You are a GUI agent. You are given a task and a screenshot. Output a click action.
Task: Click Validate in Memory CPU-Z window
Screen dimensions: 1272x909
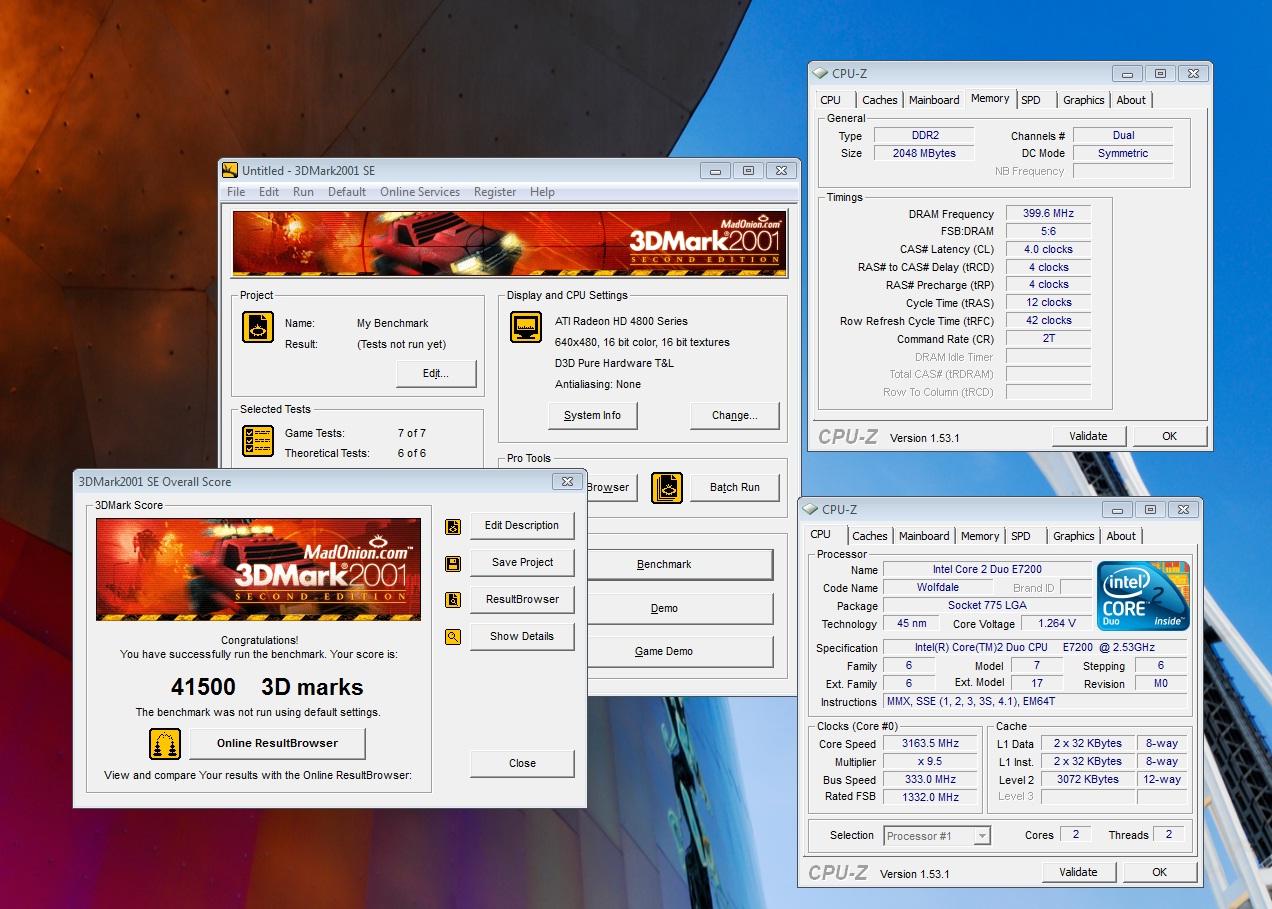pos(1088,436)
